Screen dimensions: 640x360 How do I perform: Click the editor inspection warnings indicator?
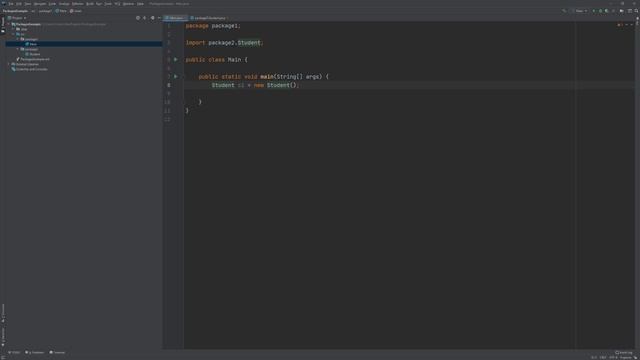pyautogui.click(x=620, y=25)
